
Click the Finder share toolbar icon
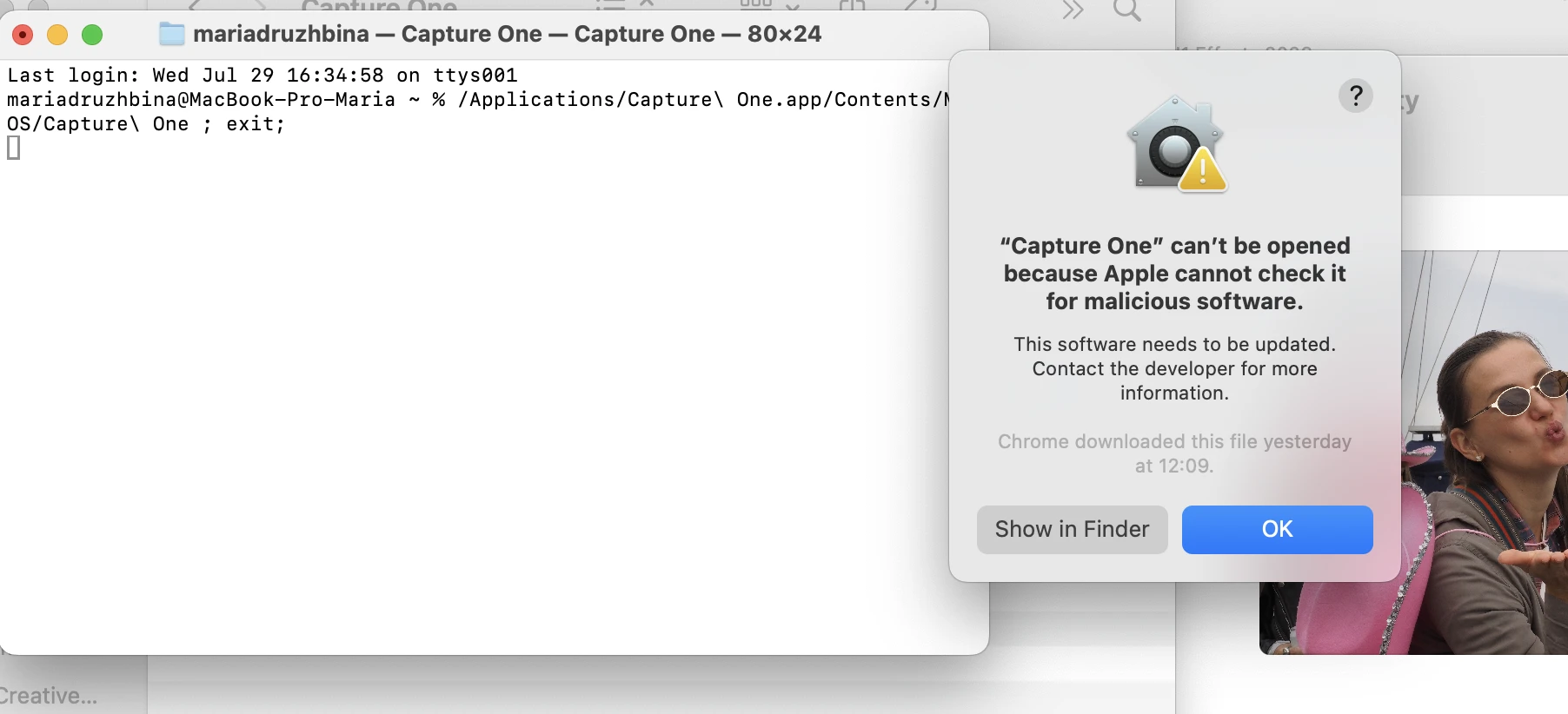click(853, 5)
